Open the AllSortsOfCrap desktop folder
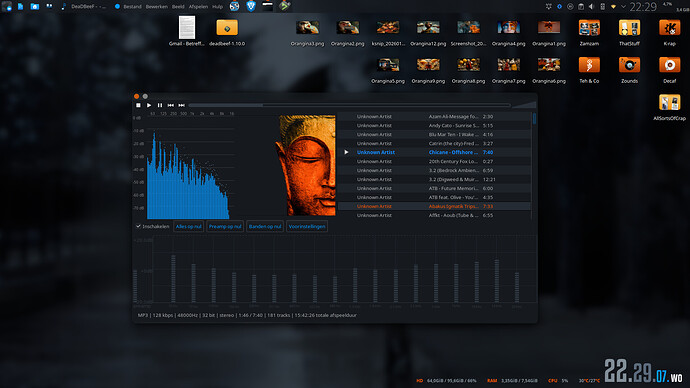The image size is (690, 388). pyautogui.click(x=669, y=107)
